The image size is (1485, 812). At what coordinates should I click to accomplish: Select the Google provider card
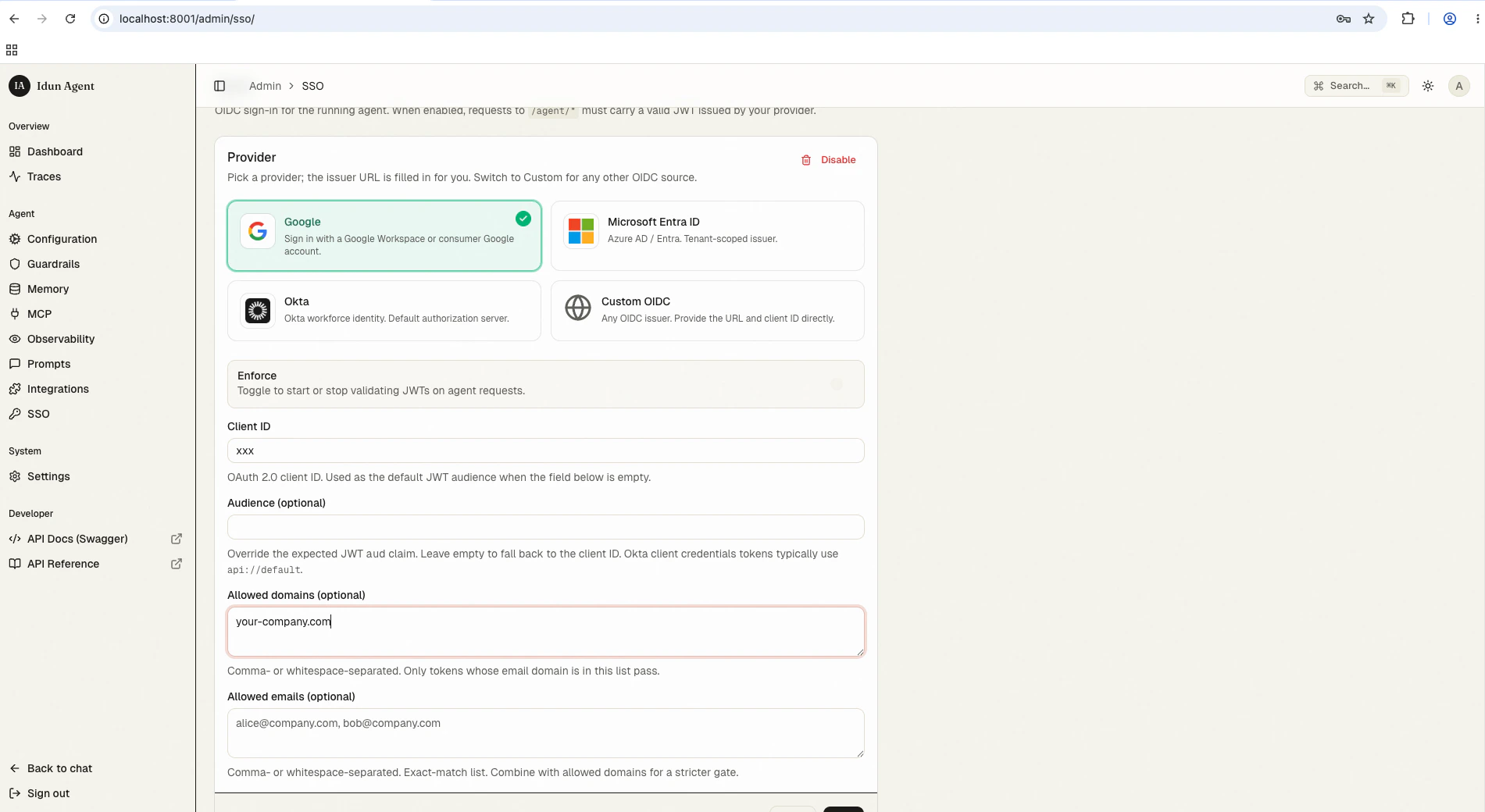coord(384,236)
